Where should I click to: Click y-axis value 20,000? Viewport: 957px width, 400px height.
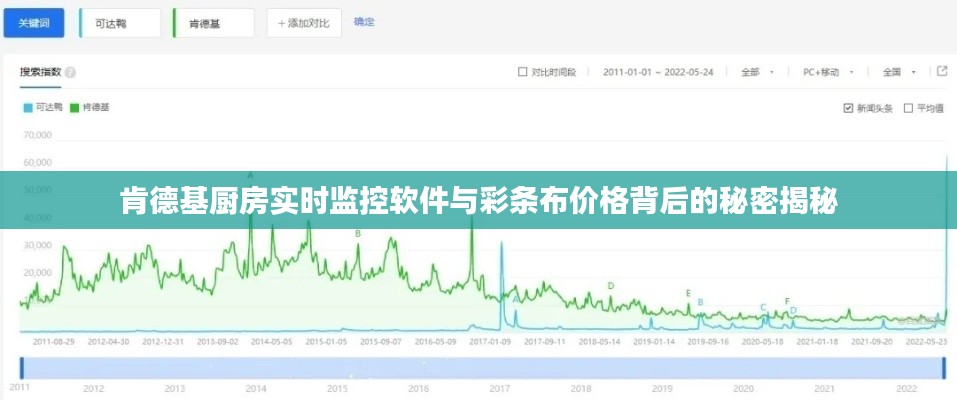point(37,273)
